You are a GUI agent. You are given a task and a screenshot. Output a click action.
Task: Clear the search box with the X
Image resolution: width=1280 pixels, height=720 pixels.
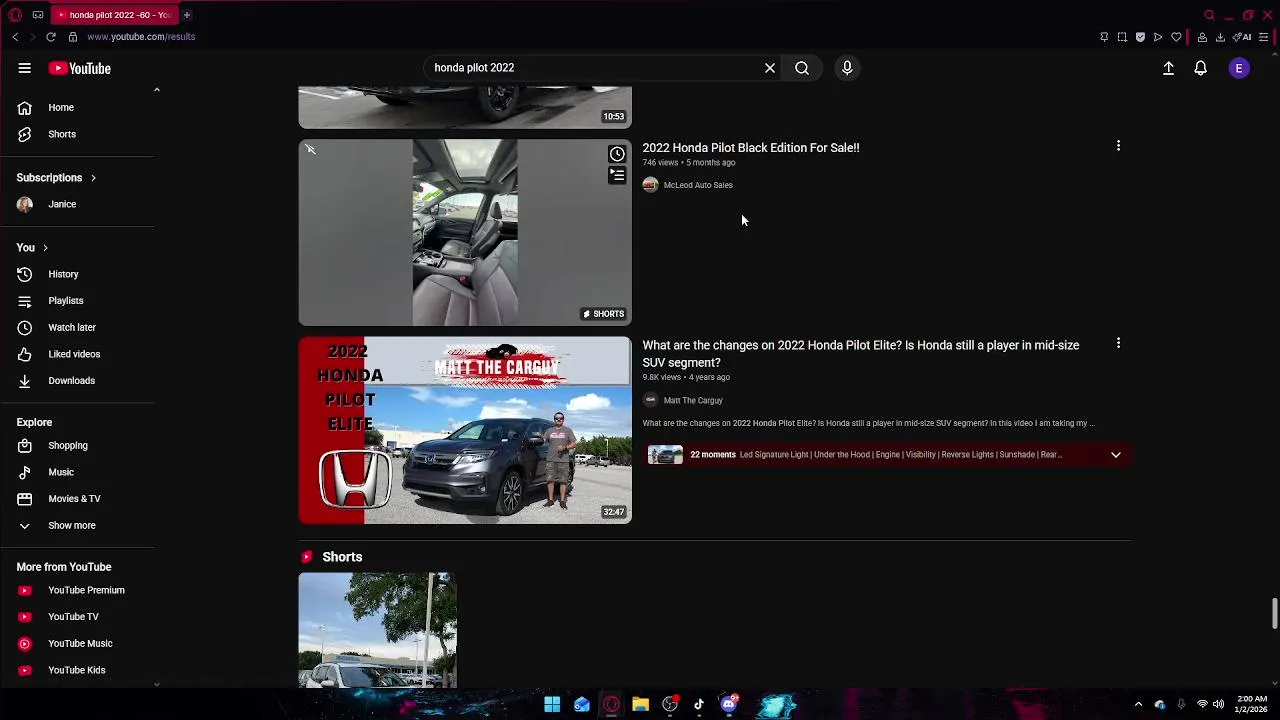point(770,68)
